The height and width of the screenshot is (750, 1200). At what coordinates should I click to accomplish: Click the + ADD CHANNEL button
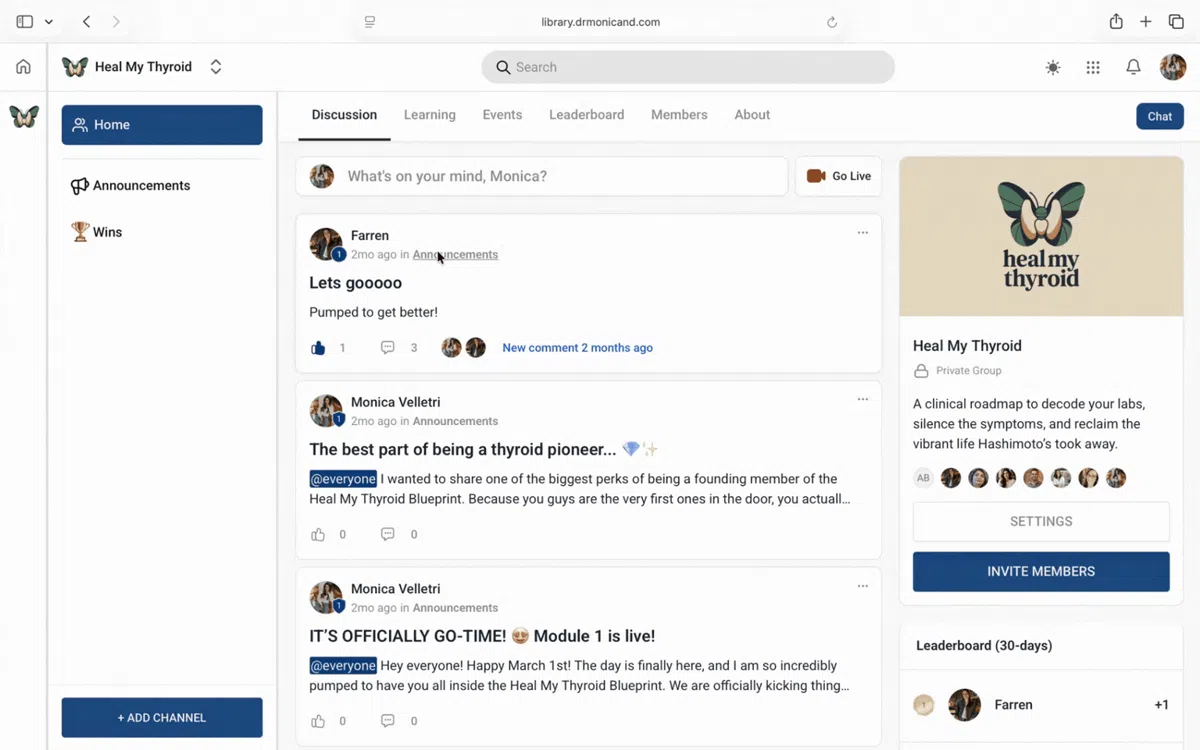(x=162, y=718)
